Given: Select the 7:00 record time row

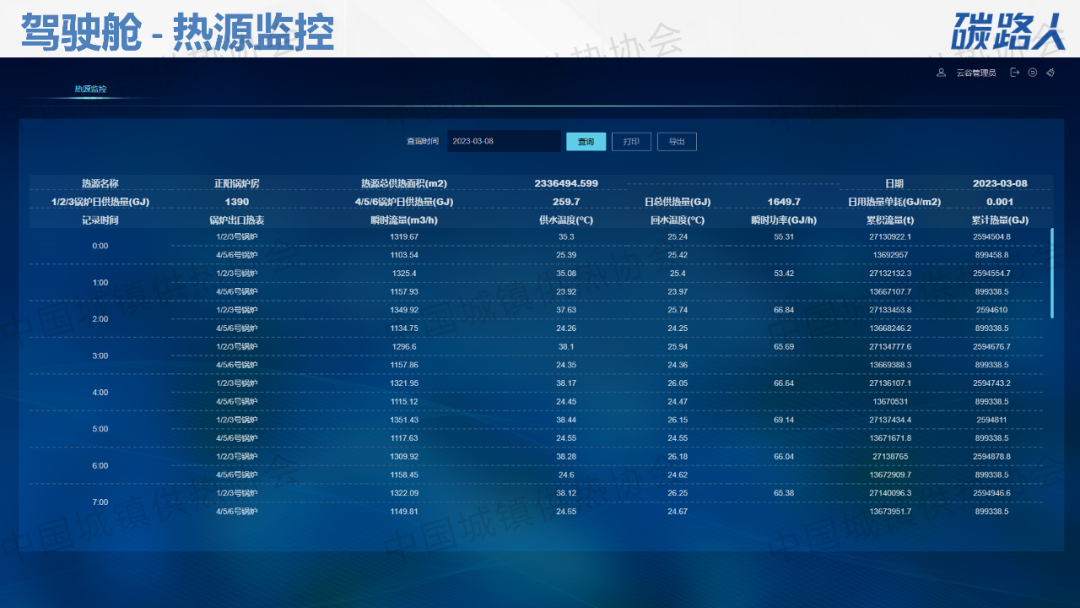Looking at the screenshot, I should click(x=100, y=502).
